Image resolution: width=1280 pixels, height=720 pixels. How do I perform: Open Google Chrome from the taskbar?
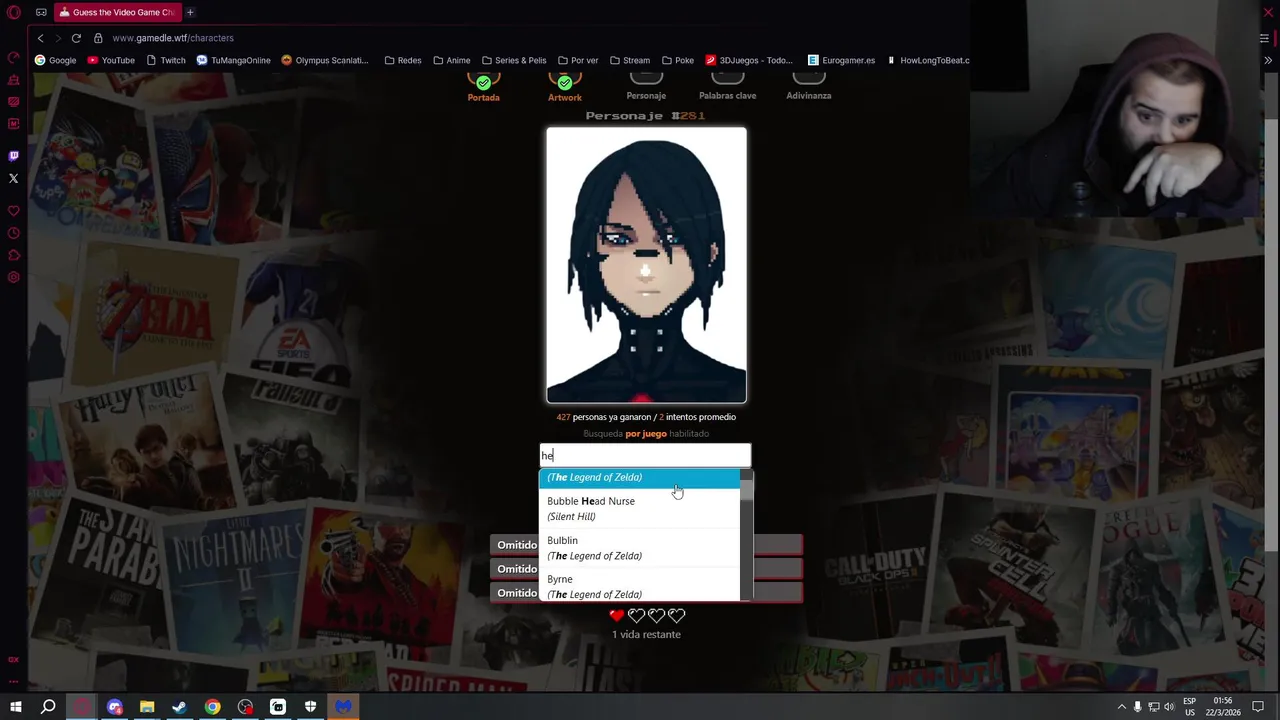point(213,707)
